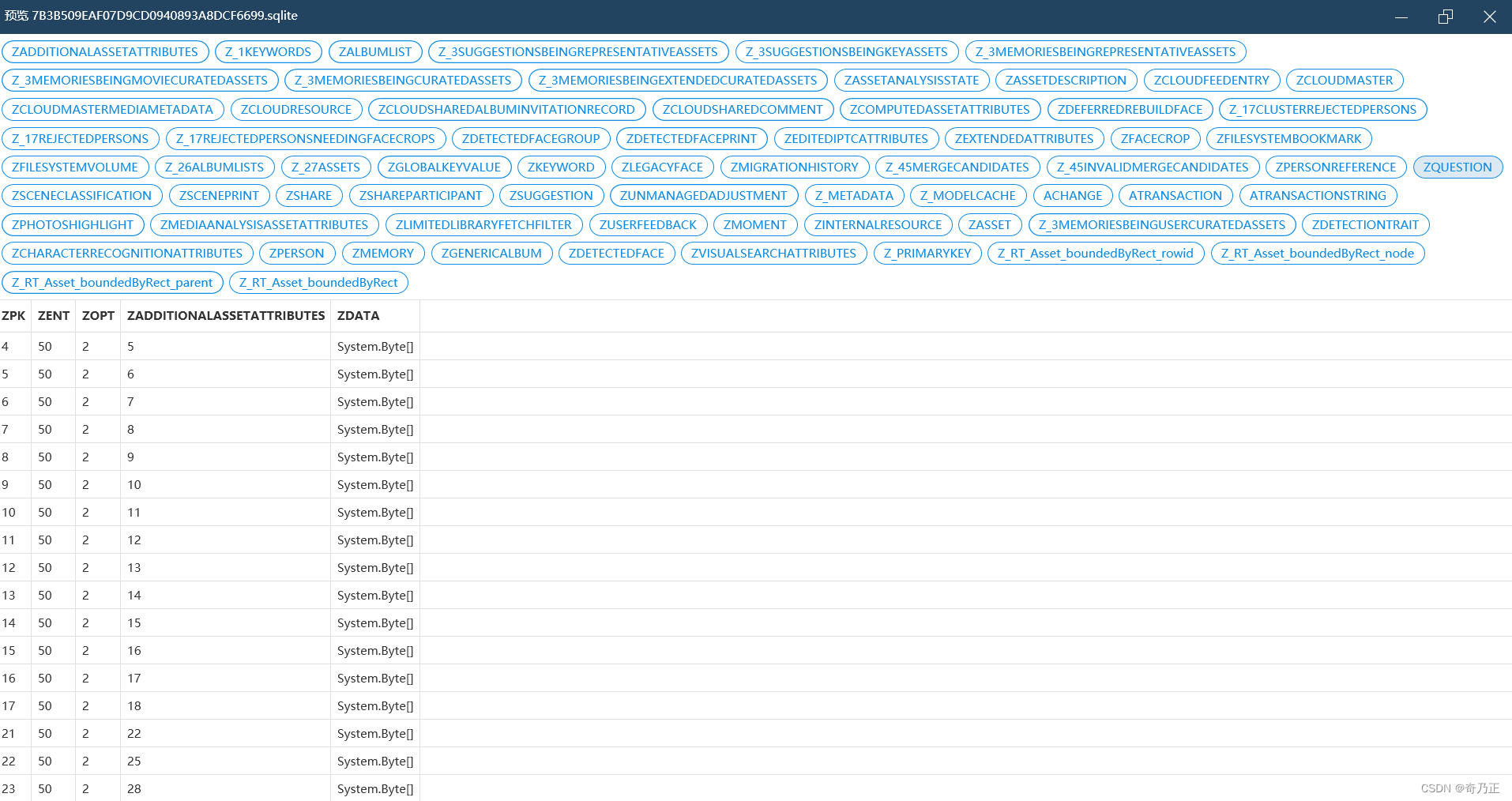The image size is (1512, 801).
Task: Show the ZGENERICALBUM table
Action: [x=491, y=254]
